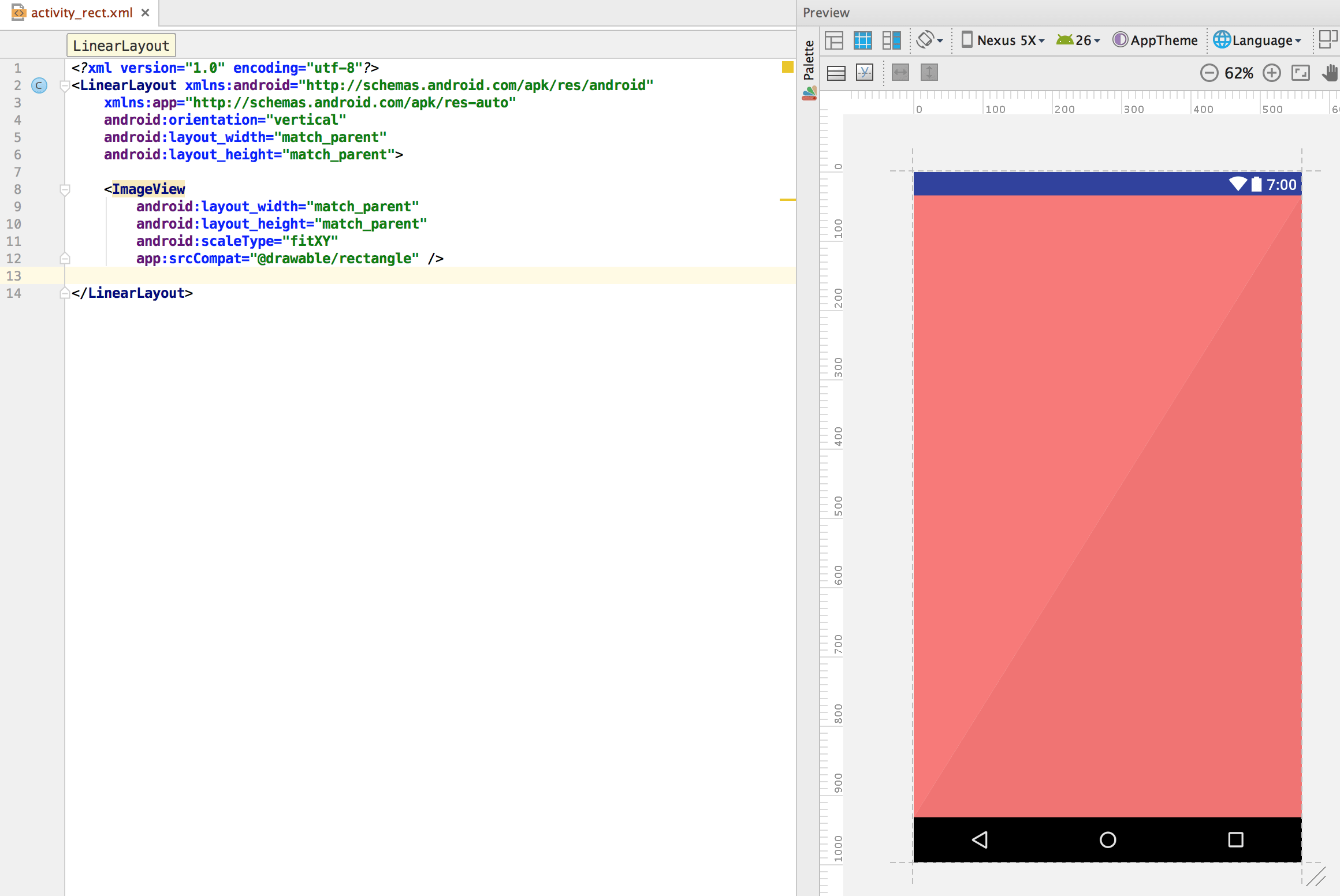The image size is (1340, 896).
Task: Switch to blueprint view mode
Action: pyautogui.click(x=863, y=40)
